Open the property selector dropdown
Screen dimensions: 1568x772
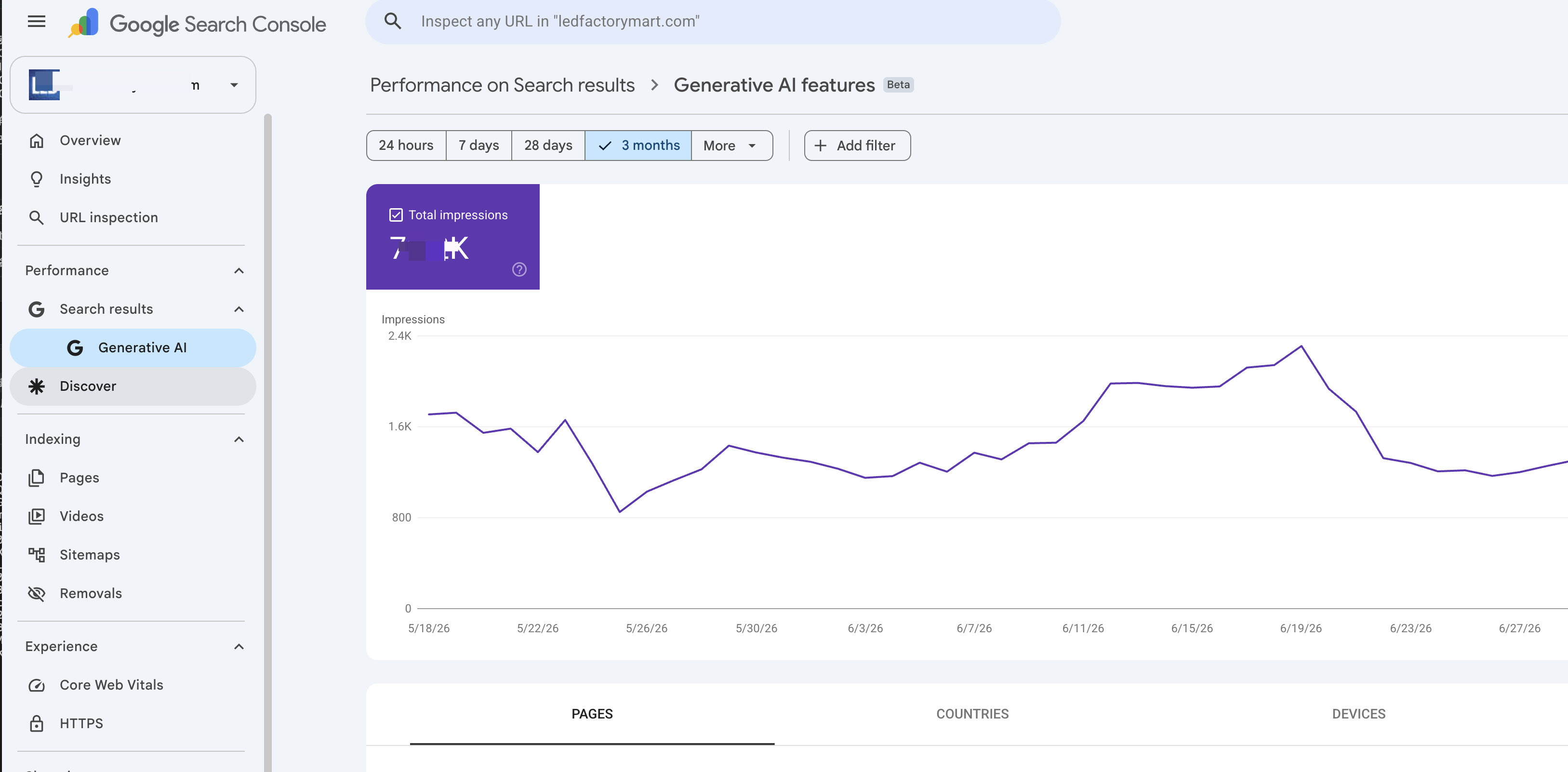coord(133,85)
